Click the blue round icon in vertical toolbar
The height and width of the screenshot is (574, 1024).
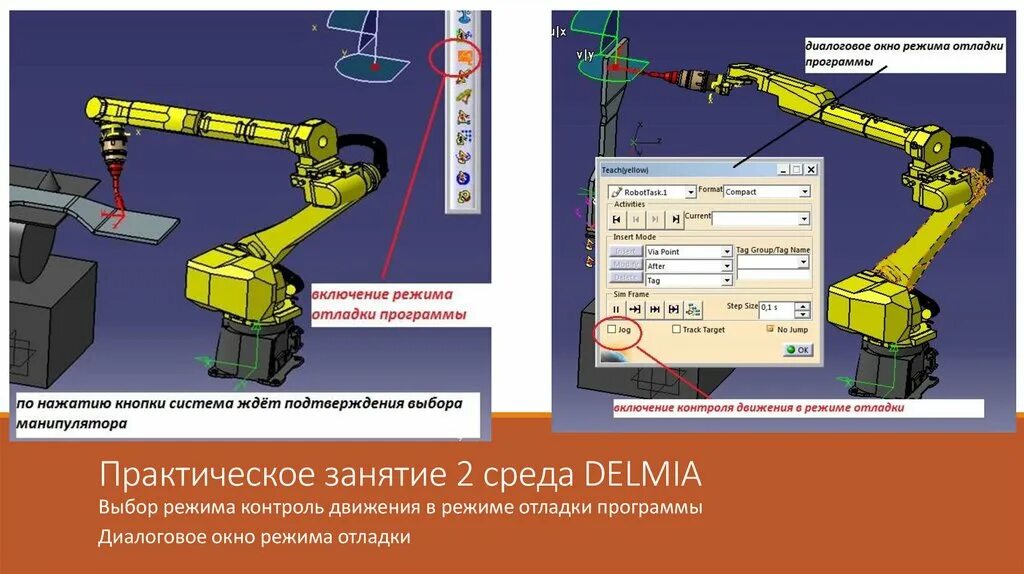(464, 178)
